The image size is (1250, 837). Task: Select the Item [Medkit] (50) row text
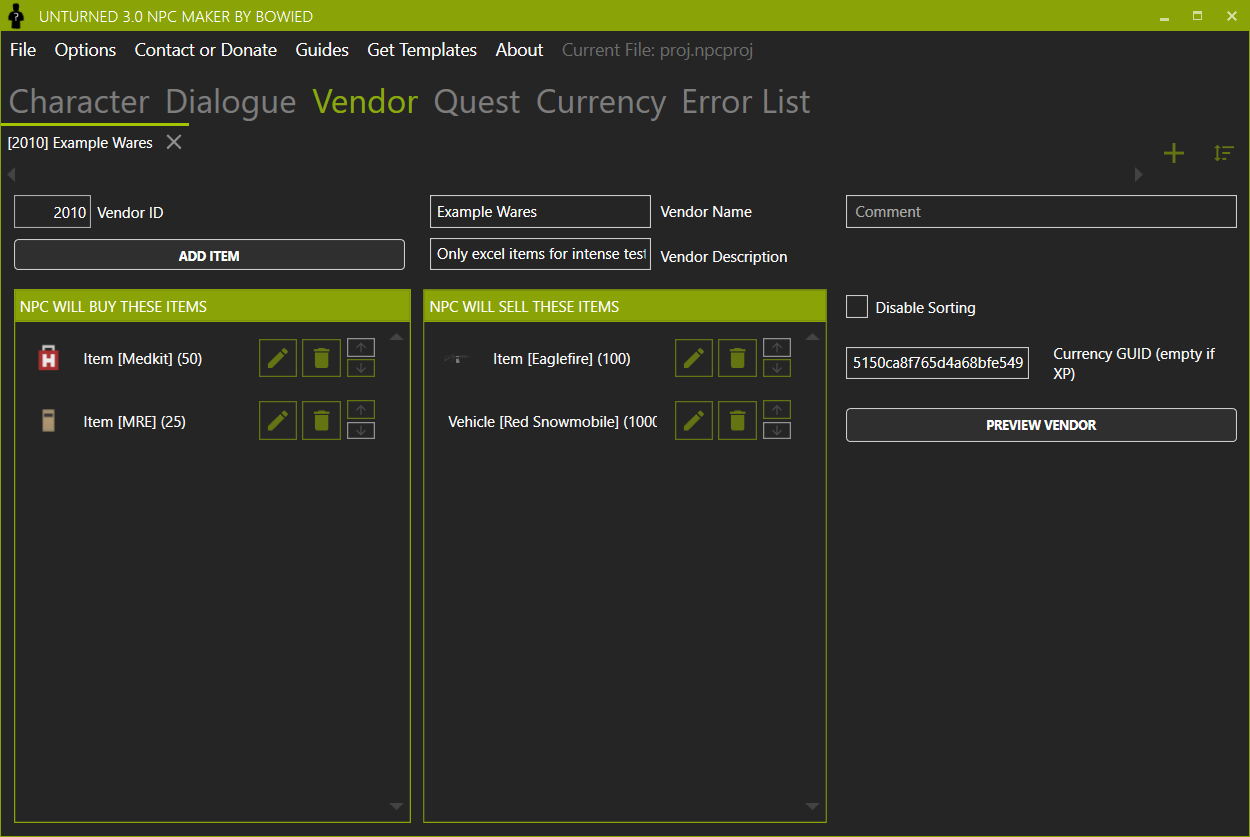pyautogui.click(x=143, y=358)
